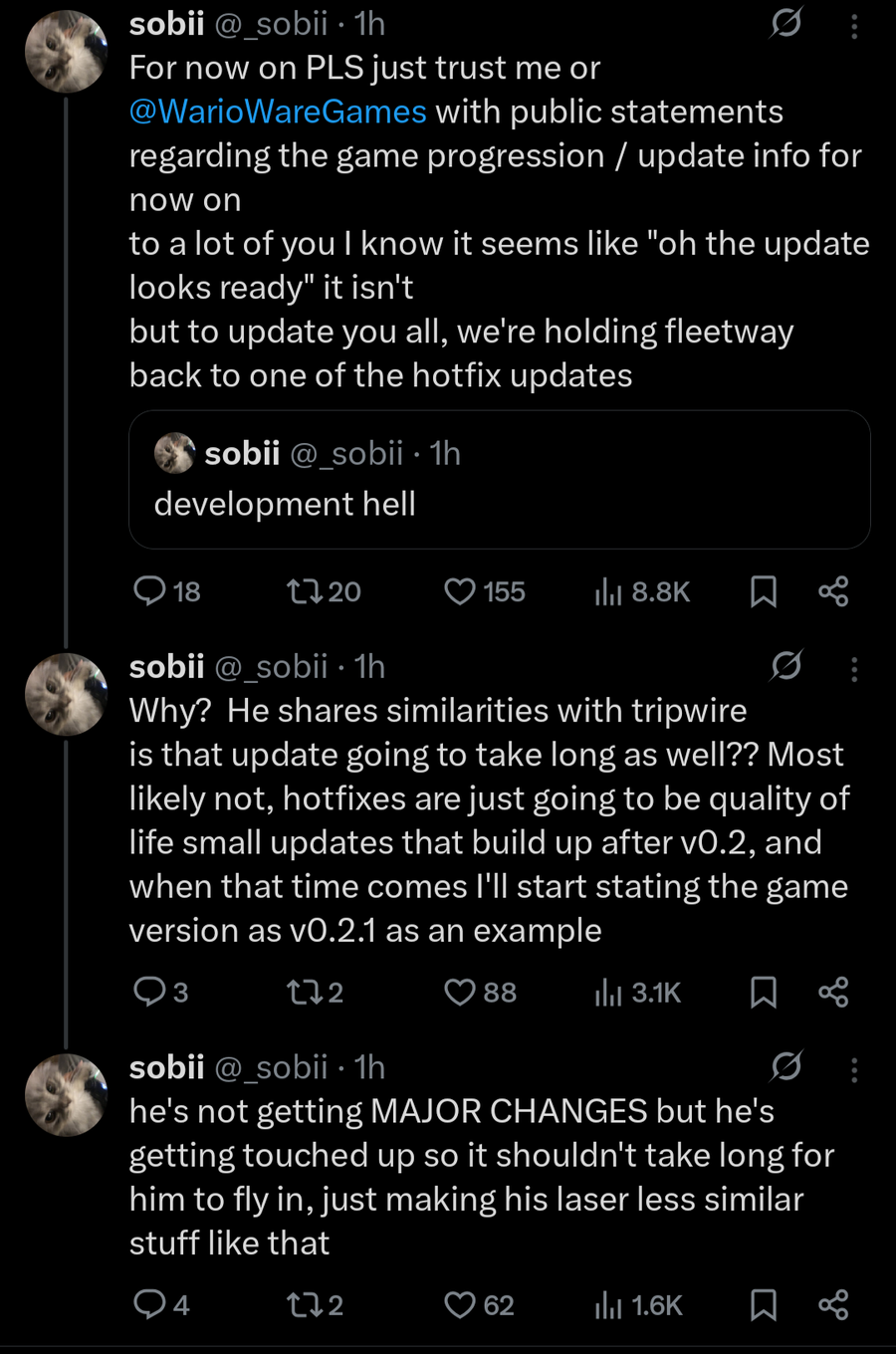This screenshot has width=896, height=1354.
Task: Like the tweet with 155 likes
Action: click(460, 591)
